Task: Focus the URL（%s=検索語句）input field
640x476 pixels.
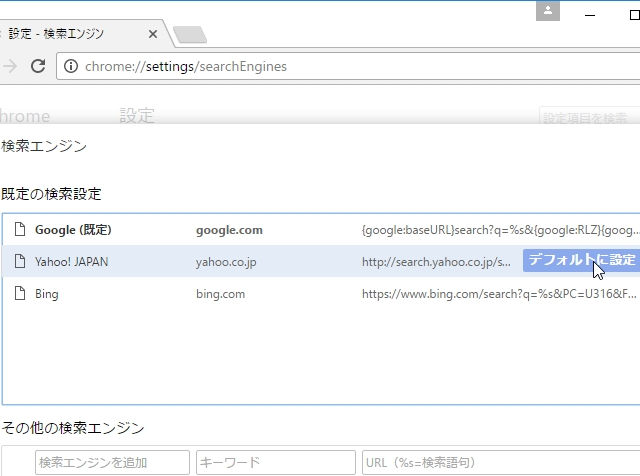Action: tap(501, 463)
